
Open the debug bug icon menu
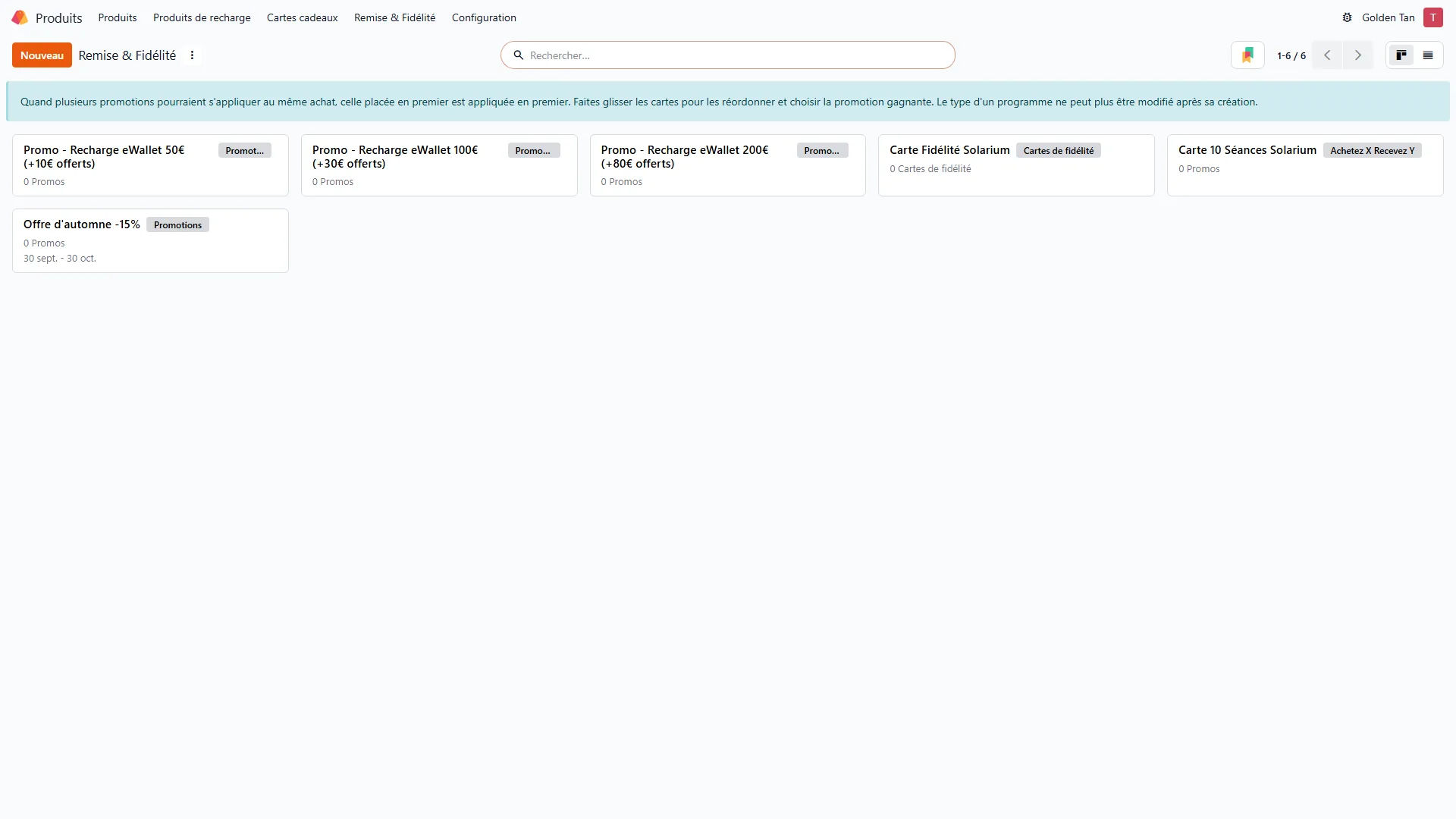[1347, 17]
